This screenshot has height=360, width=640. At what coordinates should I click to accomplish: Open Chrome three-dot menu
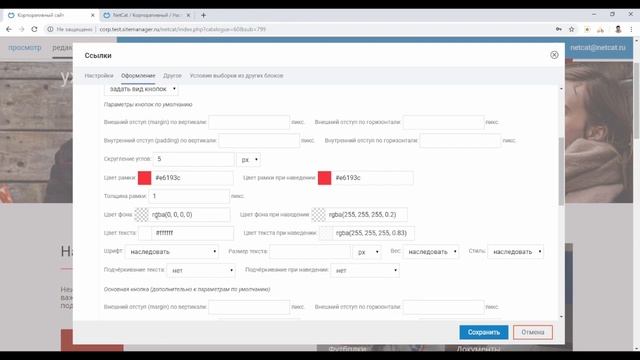pyautogui.click(x=631, y=29)
